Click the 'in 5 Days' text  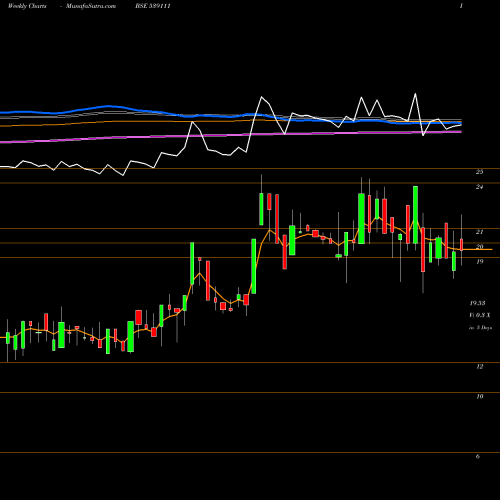click(x=480, y=328)
